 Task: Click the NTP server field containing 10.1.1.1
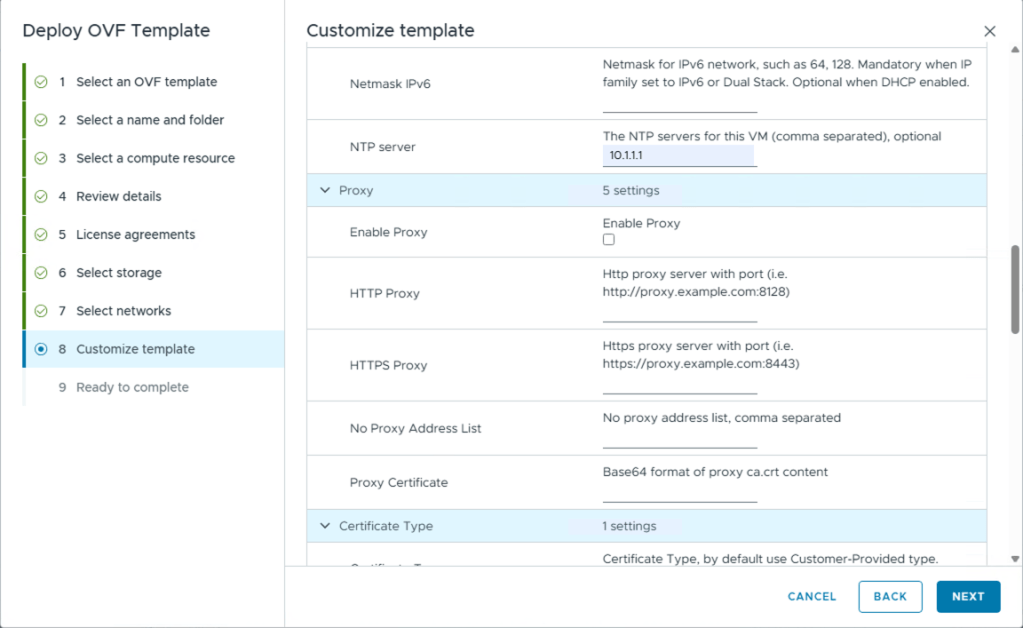coord(679,156)
